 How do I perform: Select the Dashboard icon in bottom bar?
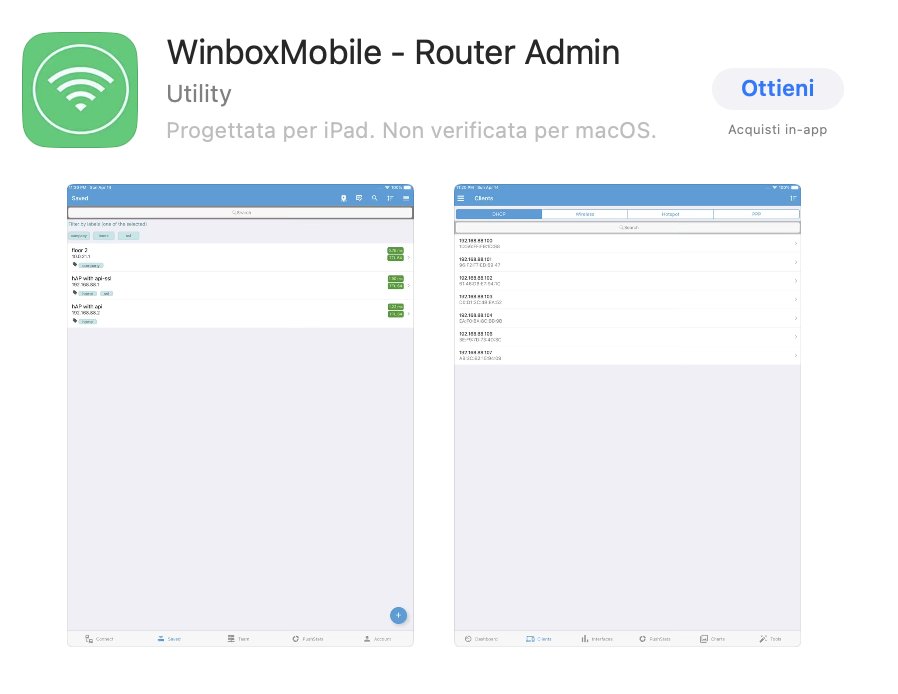[x=468, y=638]
